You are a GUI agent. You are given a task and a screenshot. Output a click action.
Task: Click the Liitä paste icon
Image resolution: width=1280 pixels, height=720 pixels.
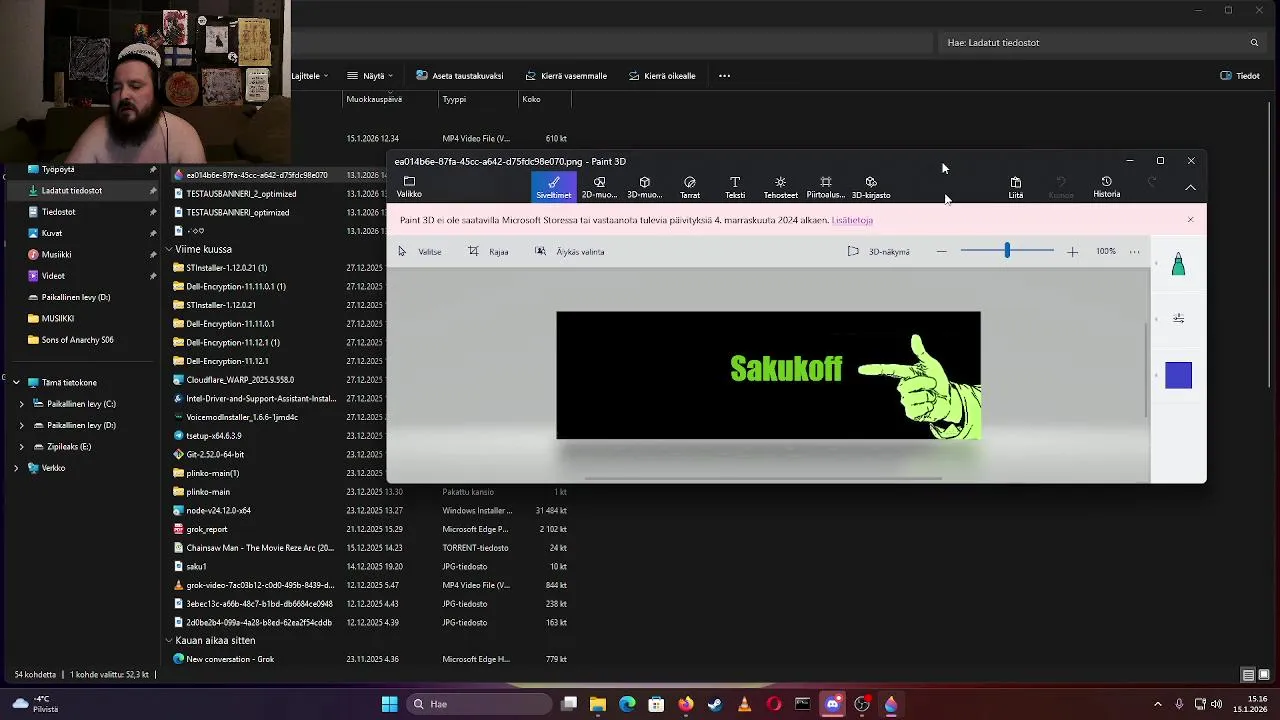(x=1015, y=187)
